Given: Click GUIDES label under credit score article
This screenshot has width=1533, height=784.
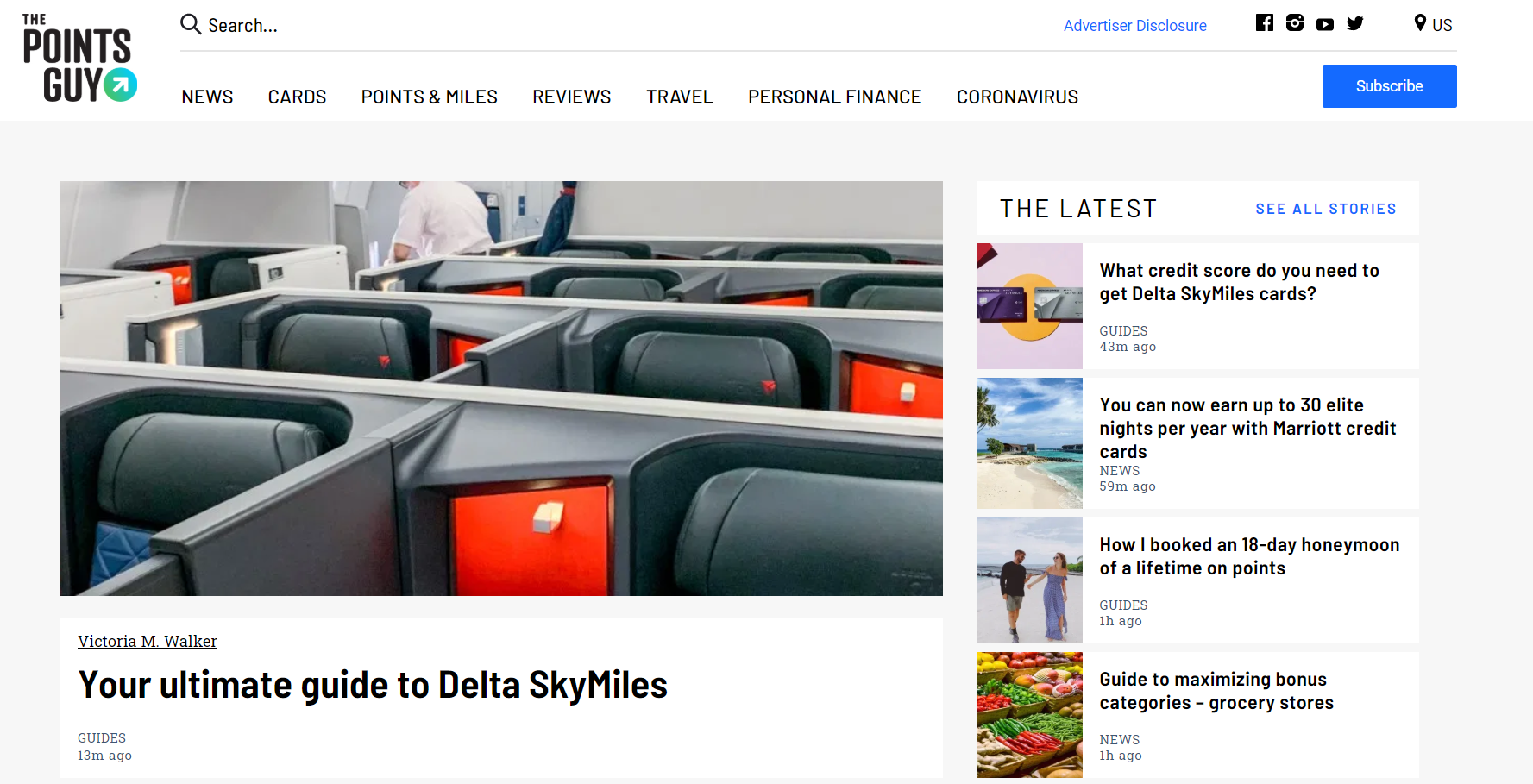Looking at the screenshot, I should click(1123, 331).
